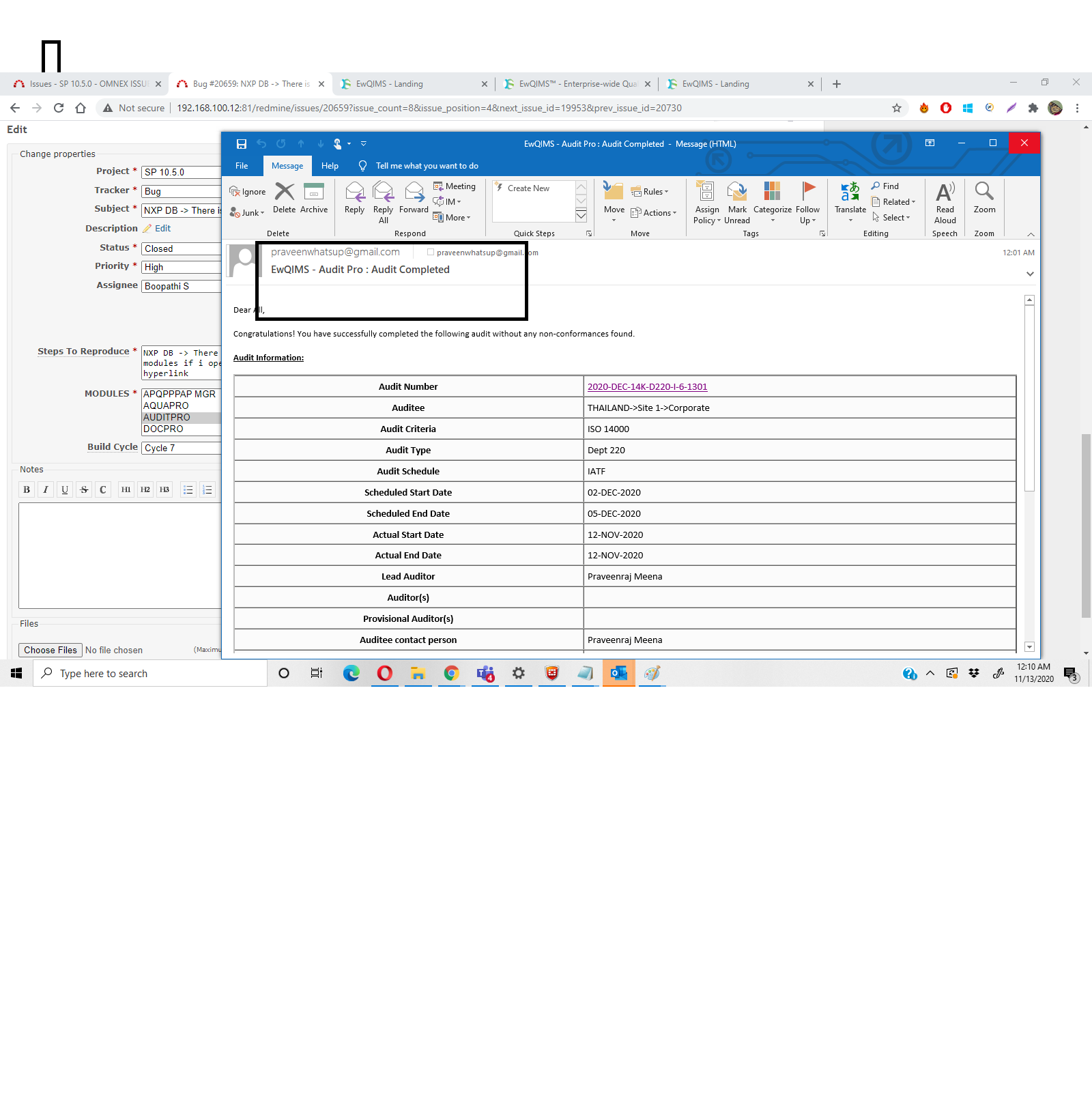Expand message header chevron

click(x=1030, y=274)
